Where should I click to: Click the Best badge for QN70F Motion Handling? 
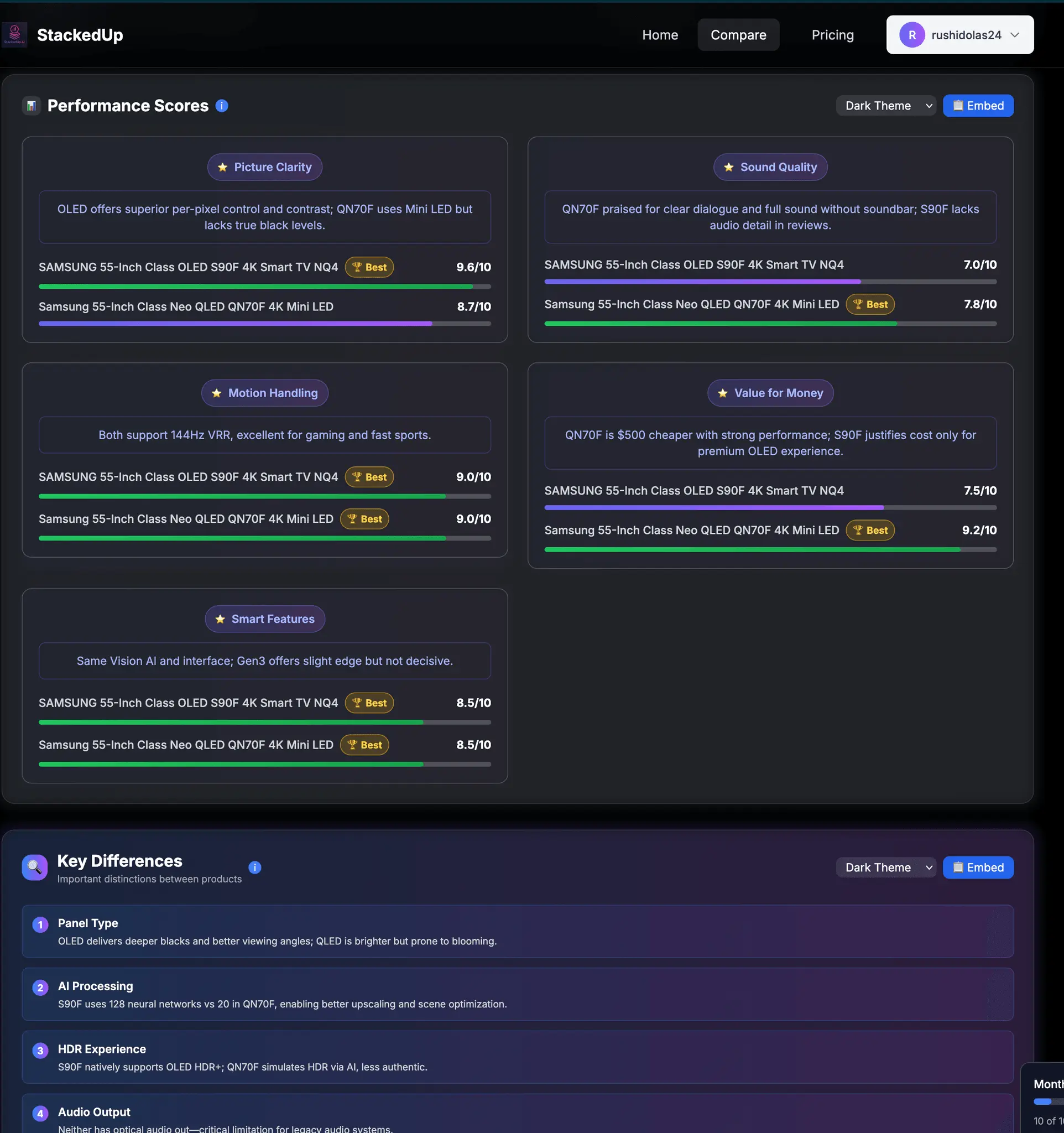[364, 519]
